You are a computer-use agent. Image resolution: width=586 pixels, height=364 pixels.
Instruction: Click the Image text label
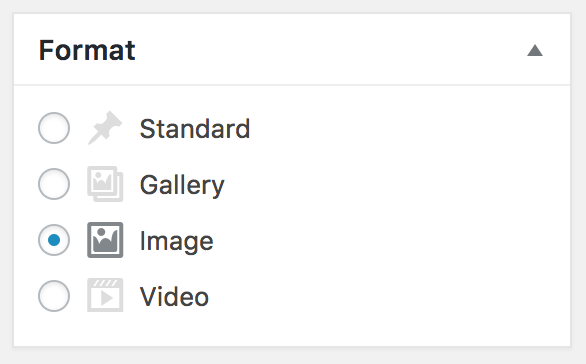click(x=176, y=241)
